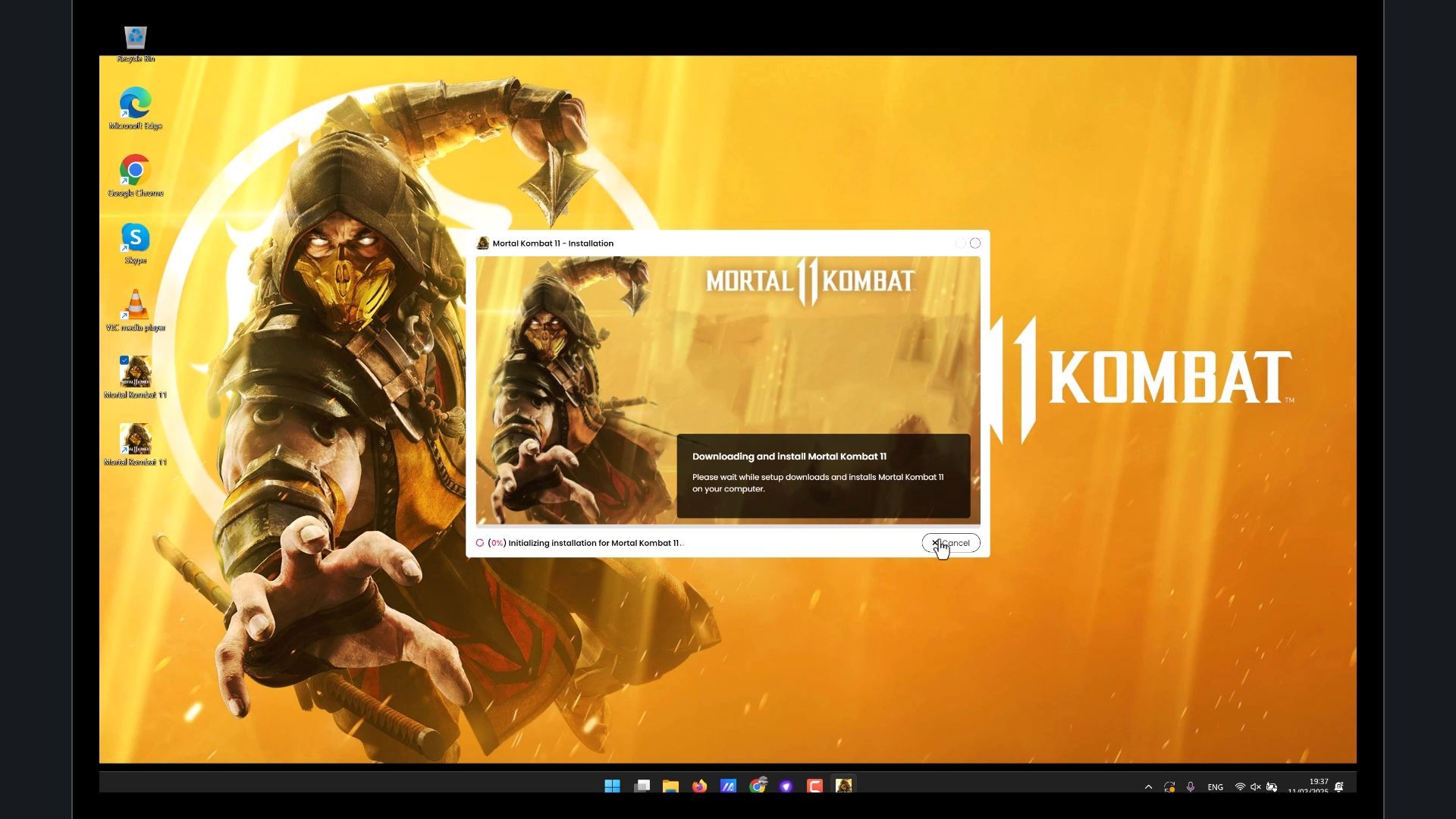The image size is (1456, 819).
Task: Open the purple shield app in taskbar
Action: [x=786, y=786]
